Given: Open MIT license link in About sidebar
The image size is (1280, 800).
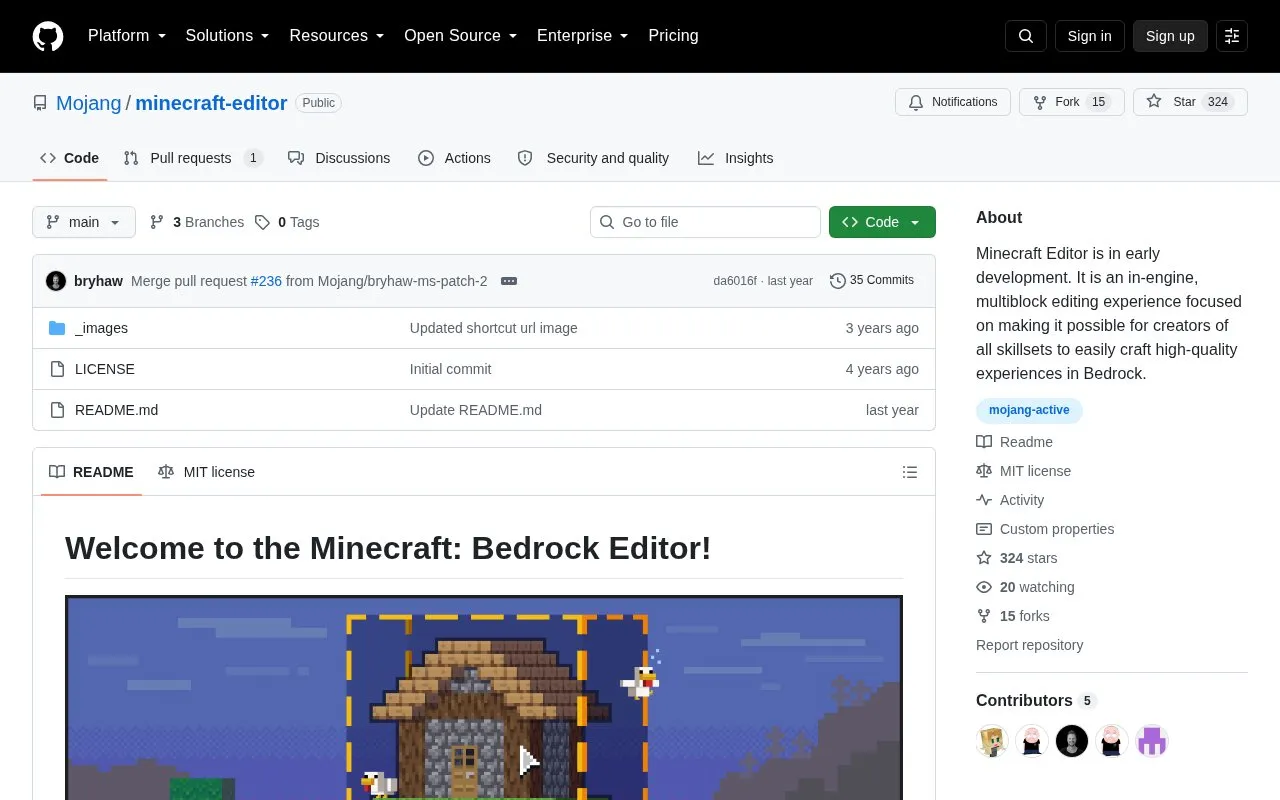Looking at the screenshot, I should click(1024, 471).
